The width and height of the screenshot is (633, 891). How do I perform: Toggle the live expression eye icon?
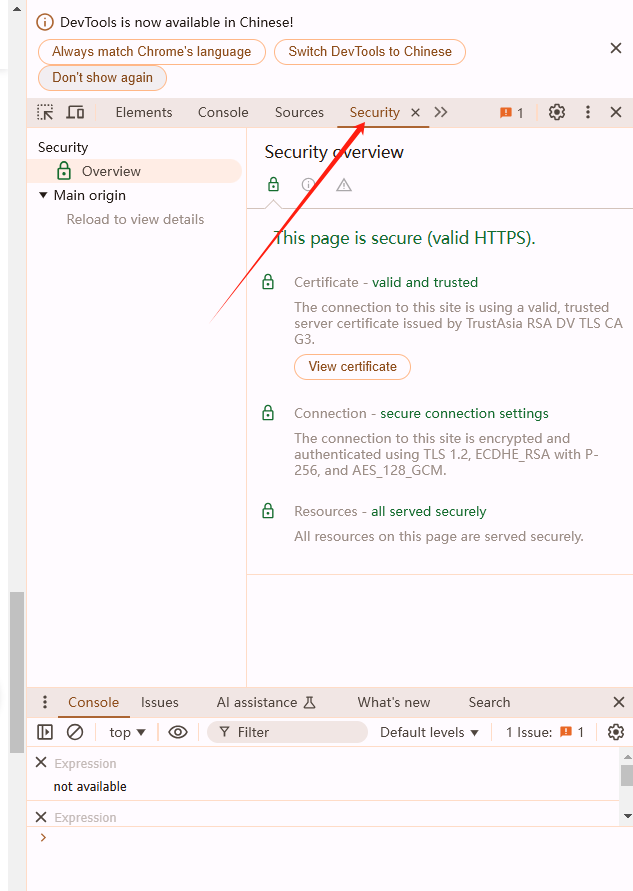pos(178,732)
